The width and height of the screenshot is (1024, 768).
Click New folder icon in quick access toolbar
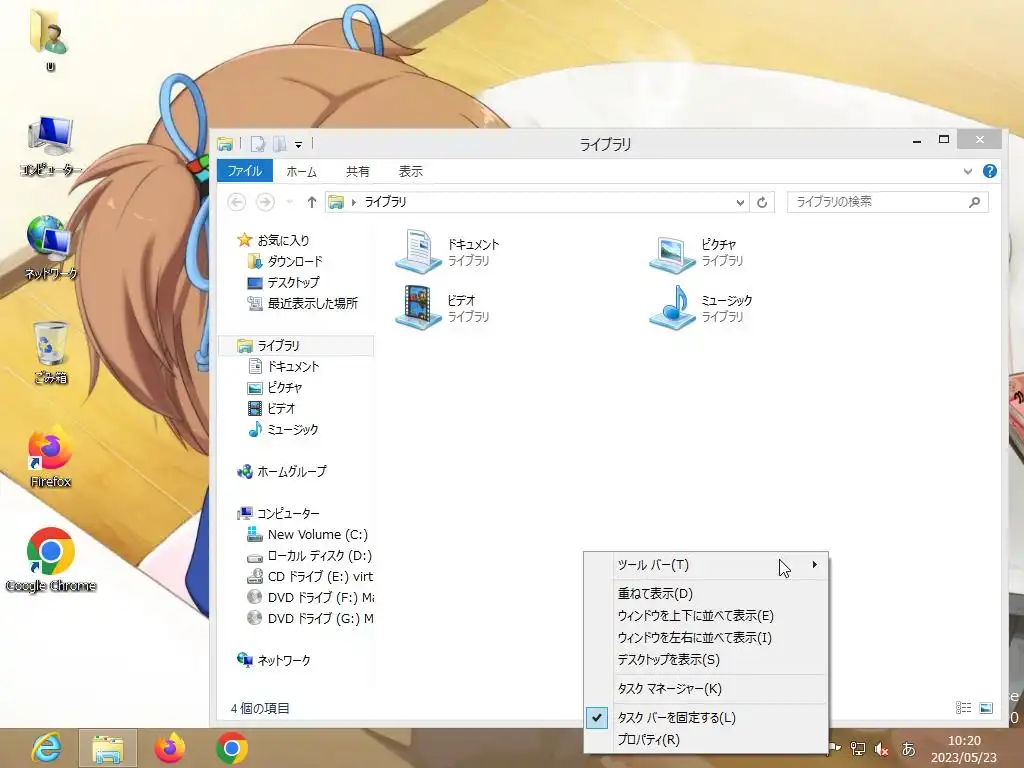coord(280,144)
